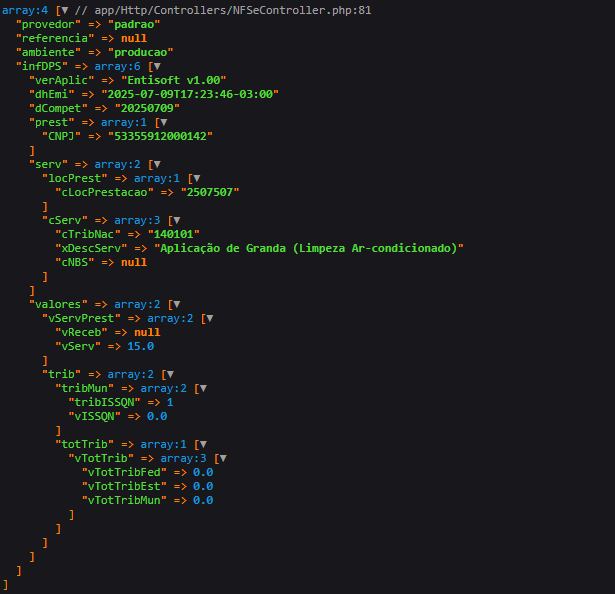Select the "CNPJ" key
The height and width of the screenshot is (594, 615).
[x=62, y=137]
